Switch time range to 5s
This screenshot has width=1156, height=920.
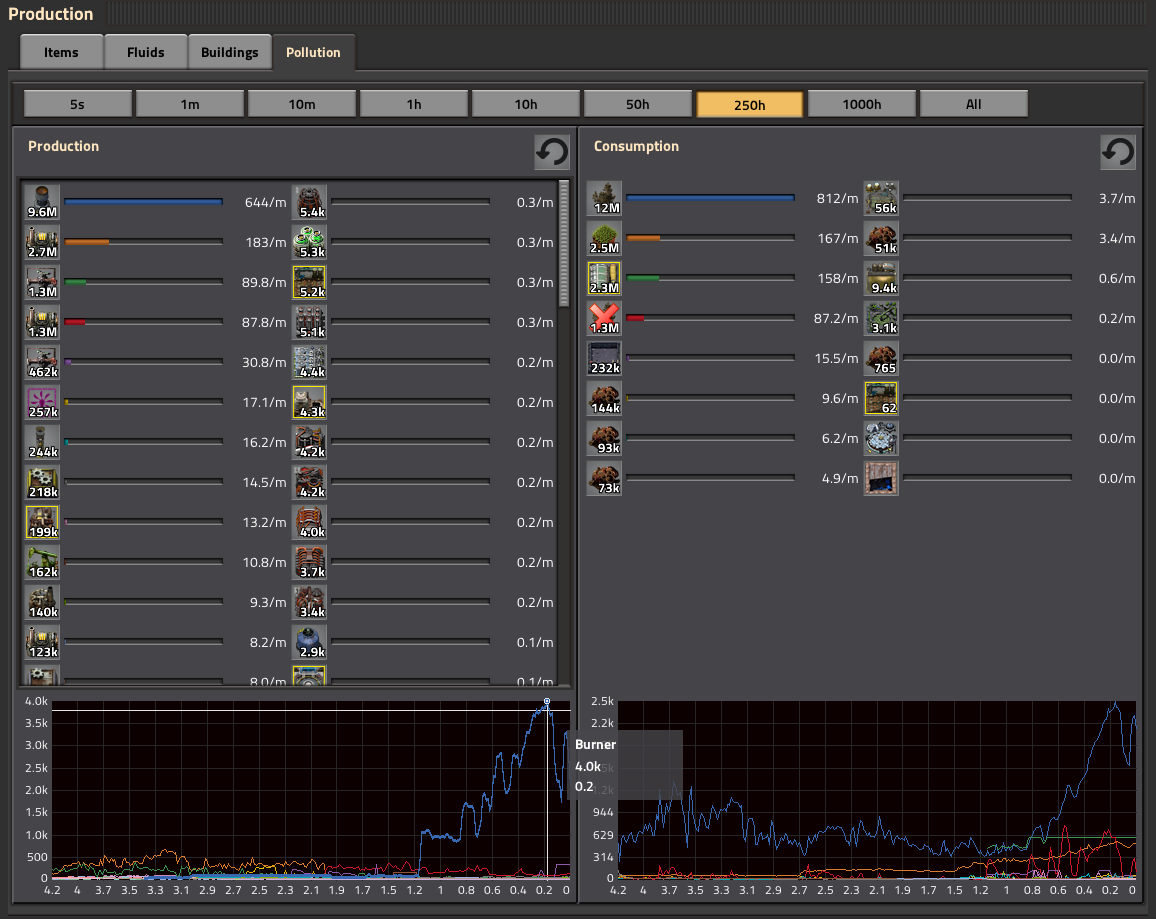click(x=78, y=104)
